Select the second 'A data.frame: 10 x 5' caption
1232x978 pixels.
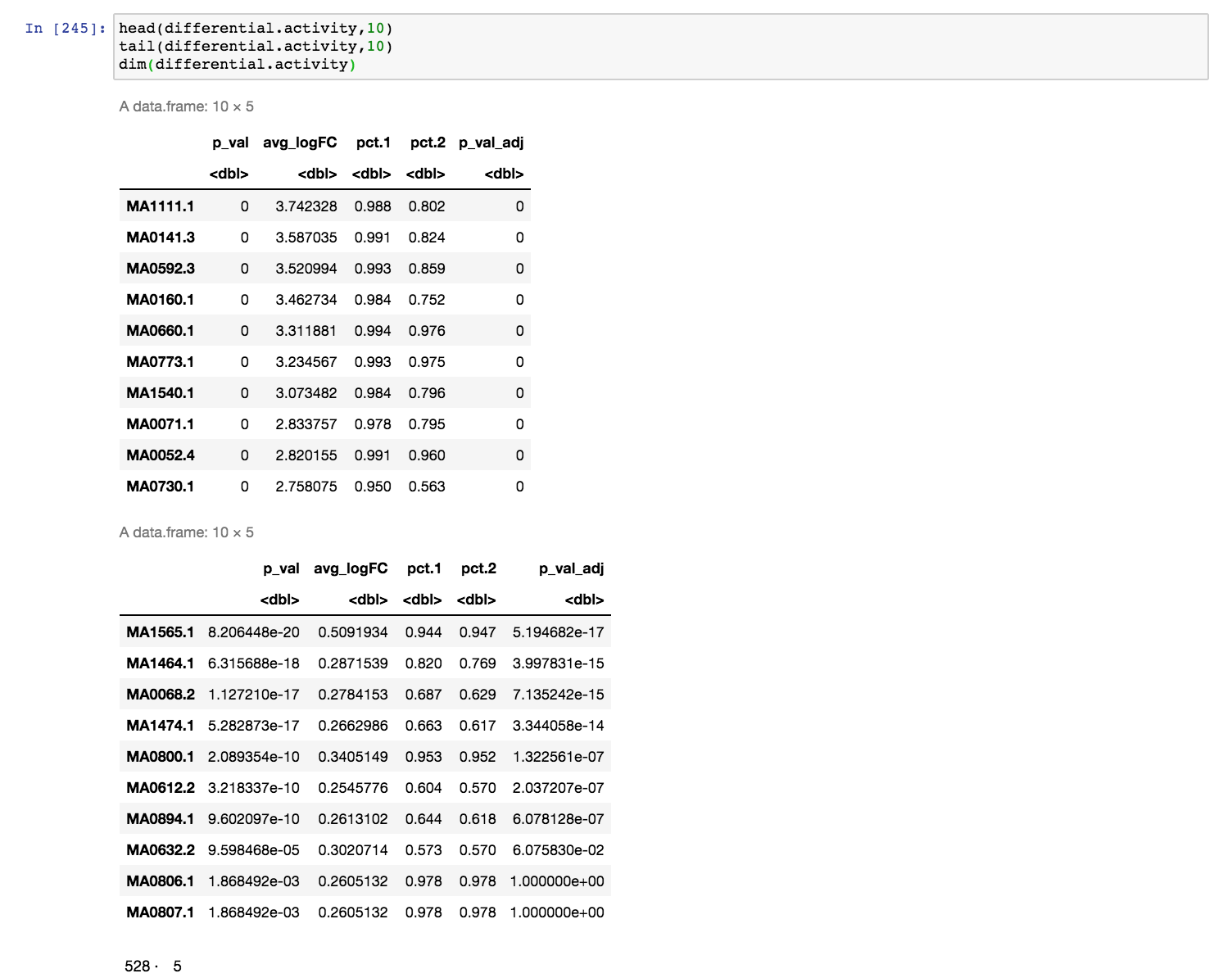(188, 532)
